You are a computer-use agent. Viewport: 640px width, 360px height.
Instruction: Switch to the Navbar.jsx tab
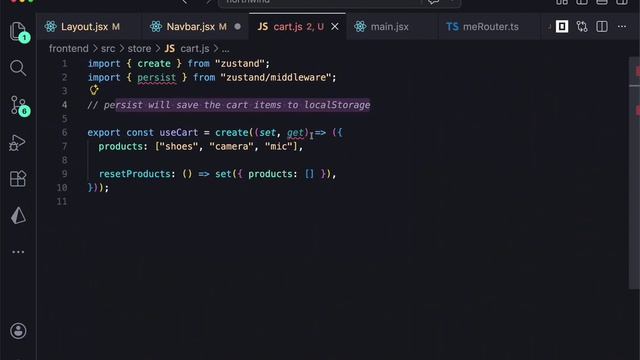pos(196,27)
